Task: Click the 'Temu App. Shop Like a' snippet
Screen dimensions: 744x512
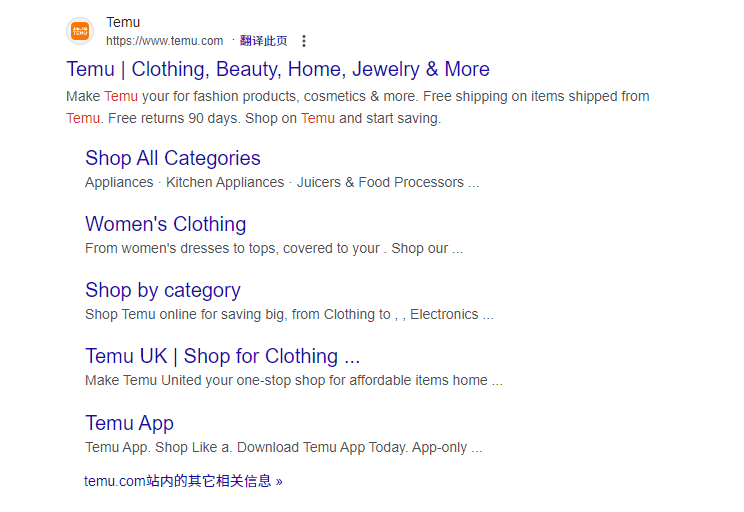Action: coord(284,447)
